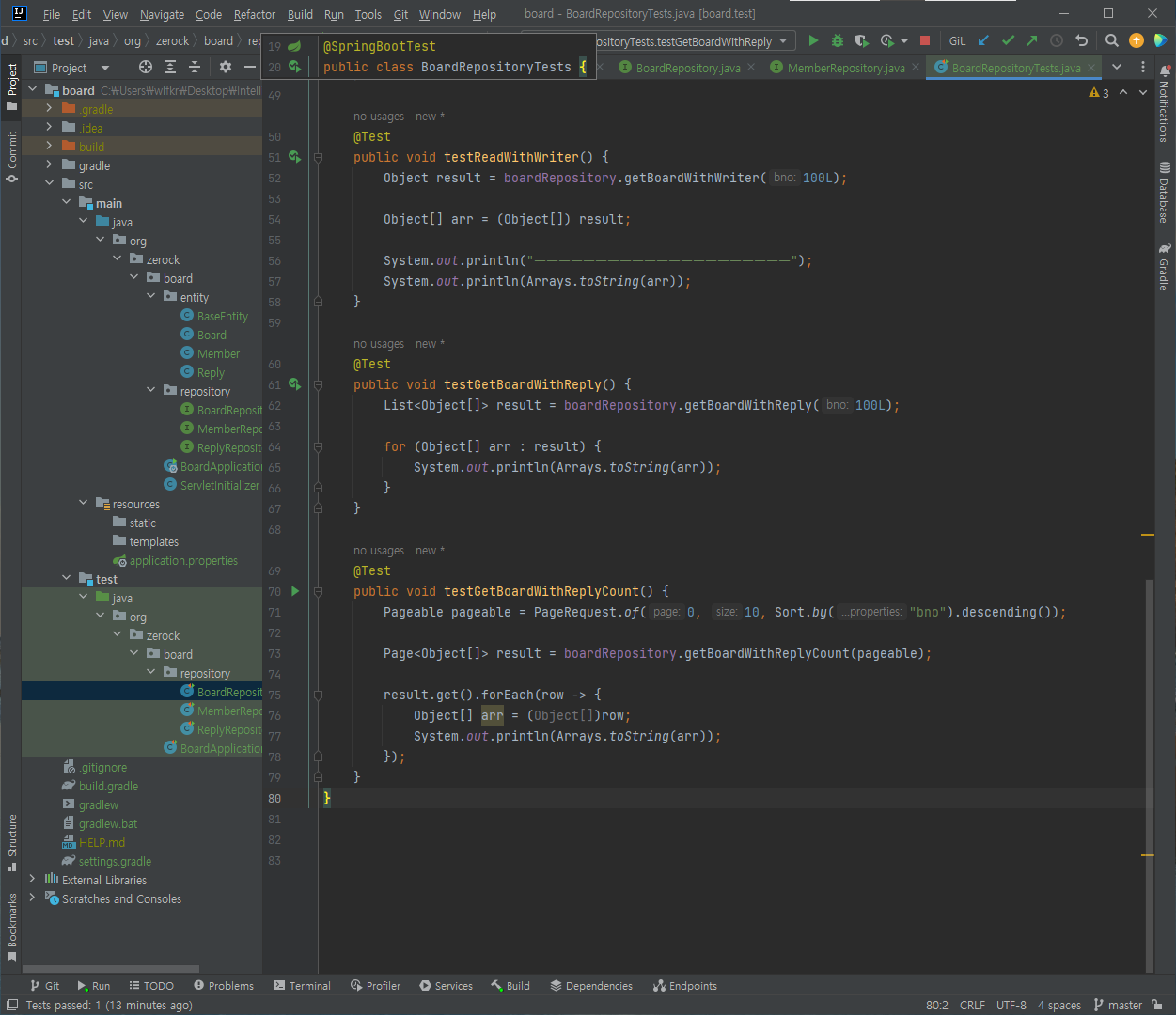Click the Dependencies tool window button

pyautogui.click(x=591, y=986)
